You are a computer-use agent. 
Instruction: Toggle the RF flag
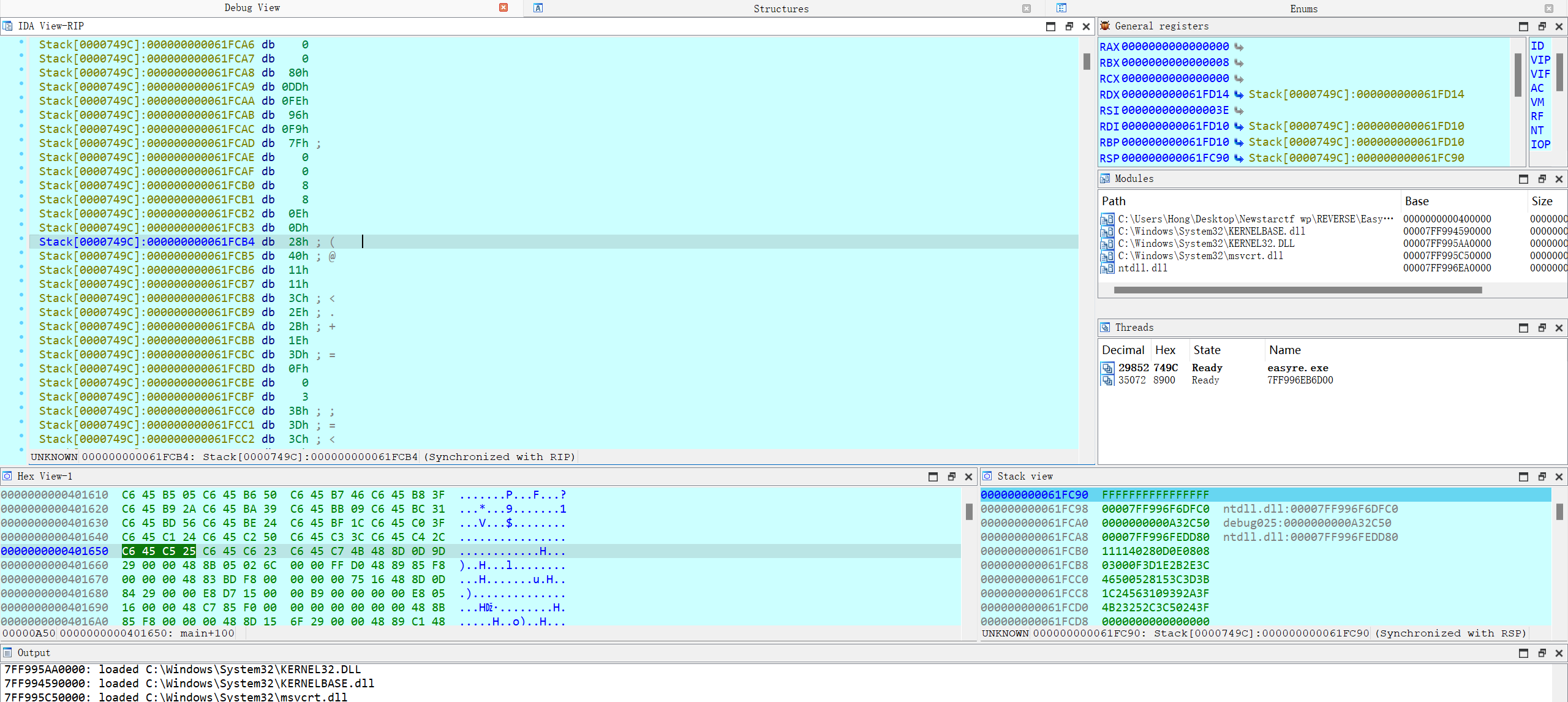1537,116
